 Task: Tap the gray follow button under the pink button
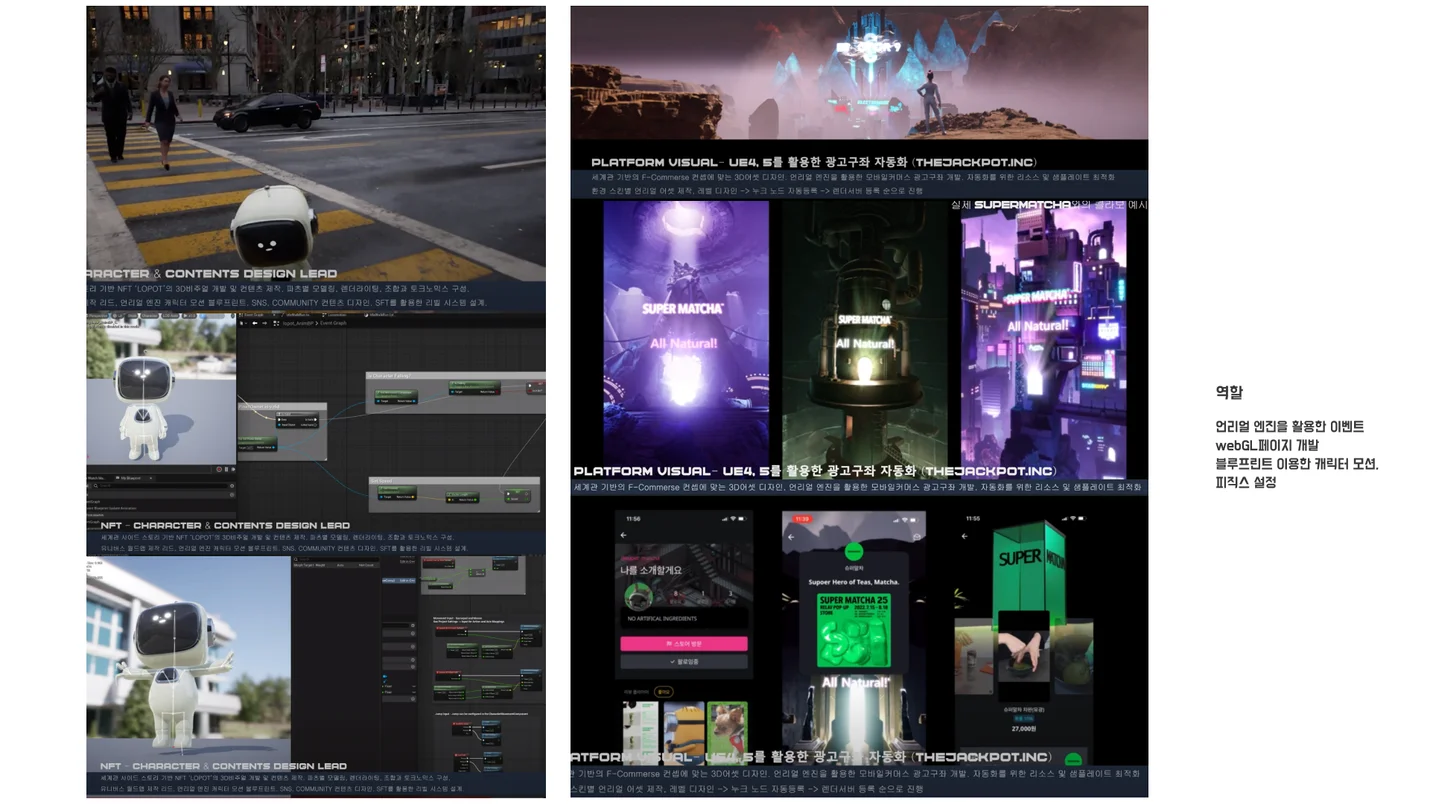coord(684,661)
